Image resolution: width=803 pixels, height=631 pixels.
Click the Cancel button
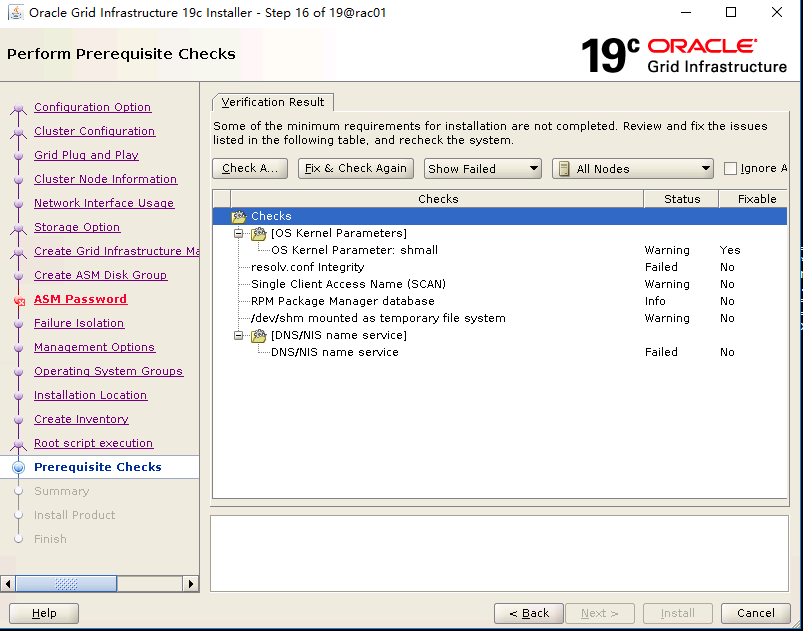(755, 613)
